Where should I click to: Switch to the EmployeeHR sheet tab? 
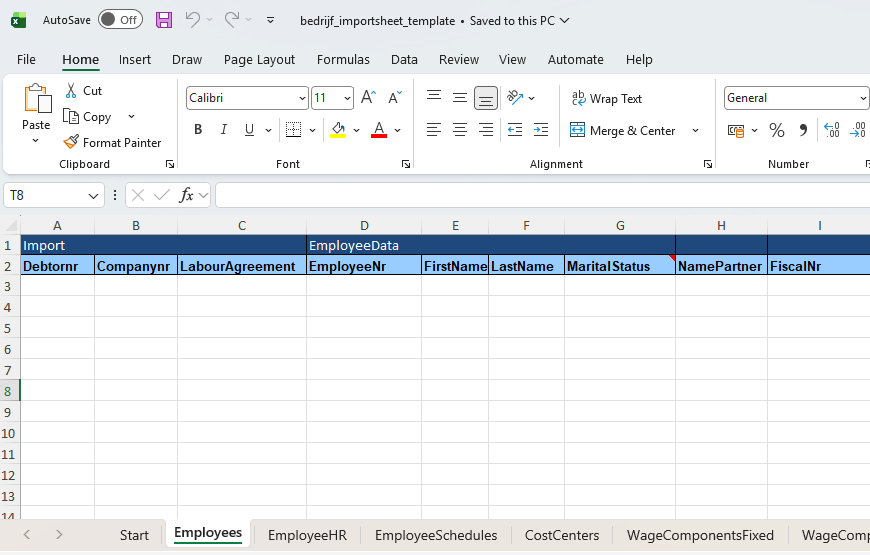coord(307,535)
